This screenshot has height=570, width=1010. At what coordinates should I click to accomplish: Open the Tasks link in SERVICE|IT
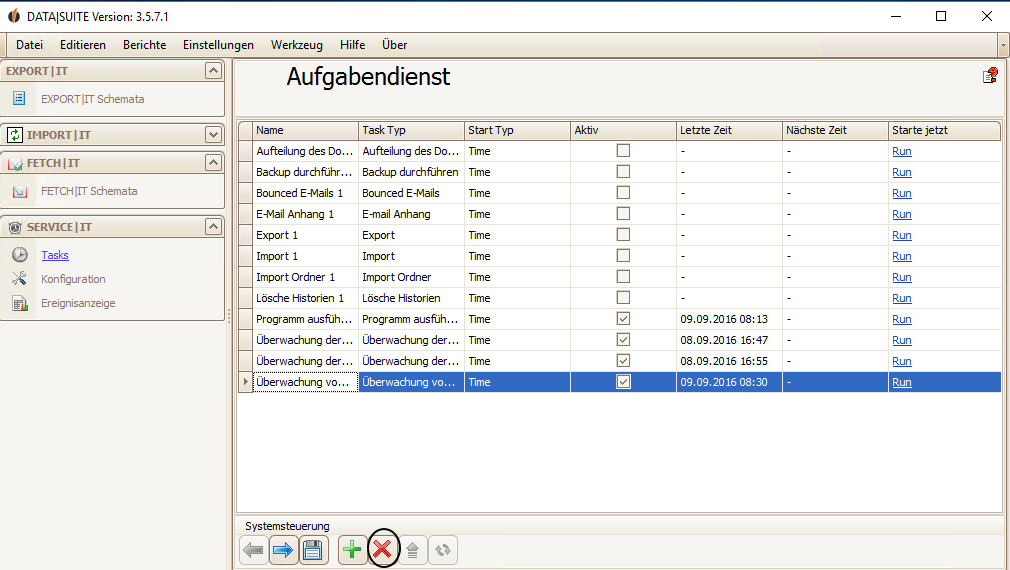click(55, 255)
